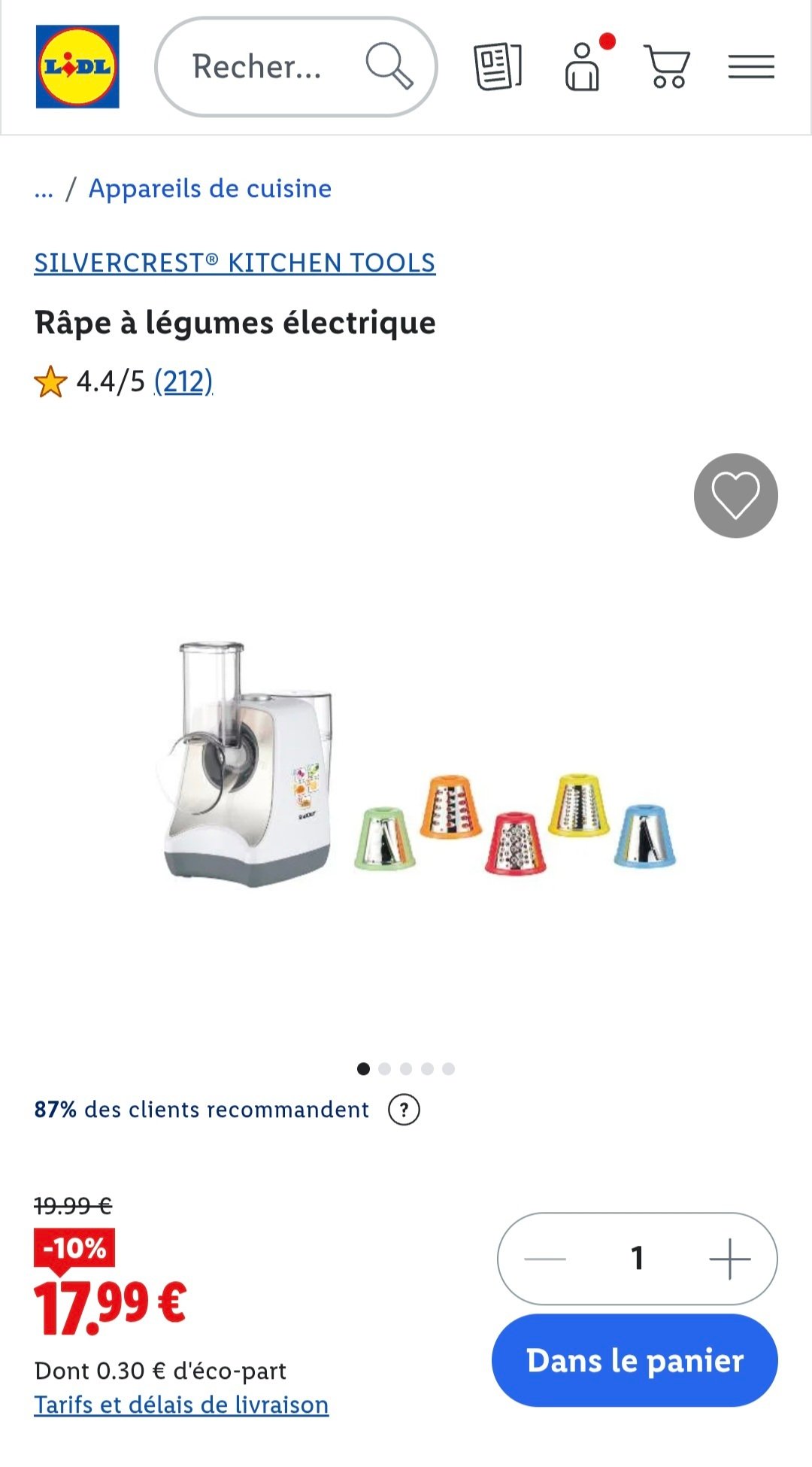Click Dans le panier button
Image resolution: width=812 pixels, height=1467 pixels.
(x=635, y=1360)
